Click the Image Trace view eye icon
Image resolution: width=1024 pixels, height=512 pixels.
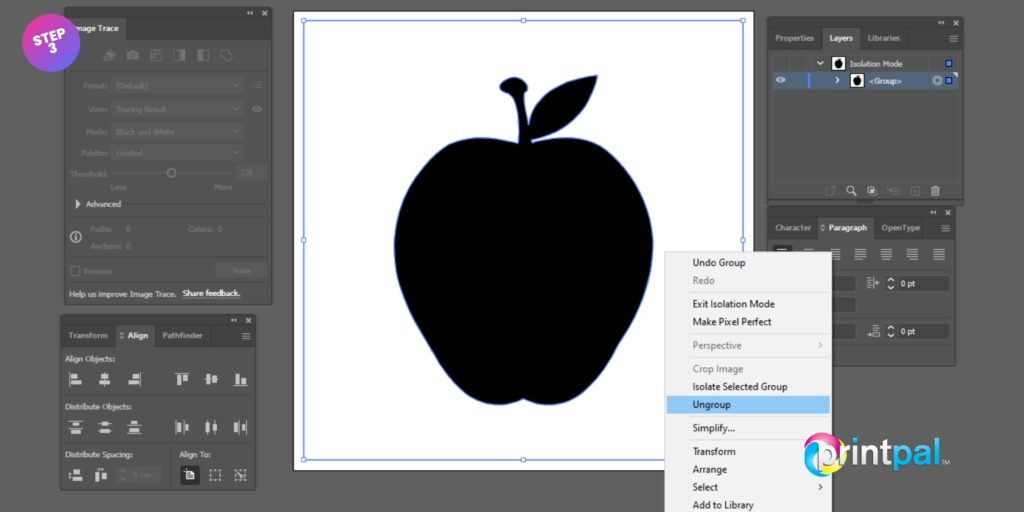257,109
